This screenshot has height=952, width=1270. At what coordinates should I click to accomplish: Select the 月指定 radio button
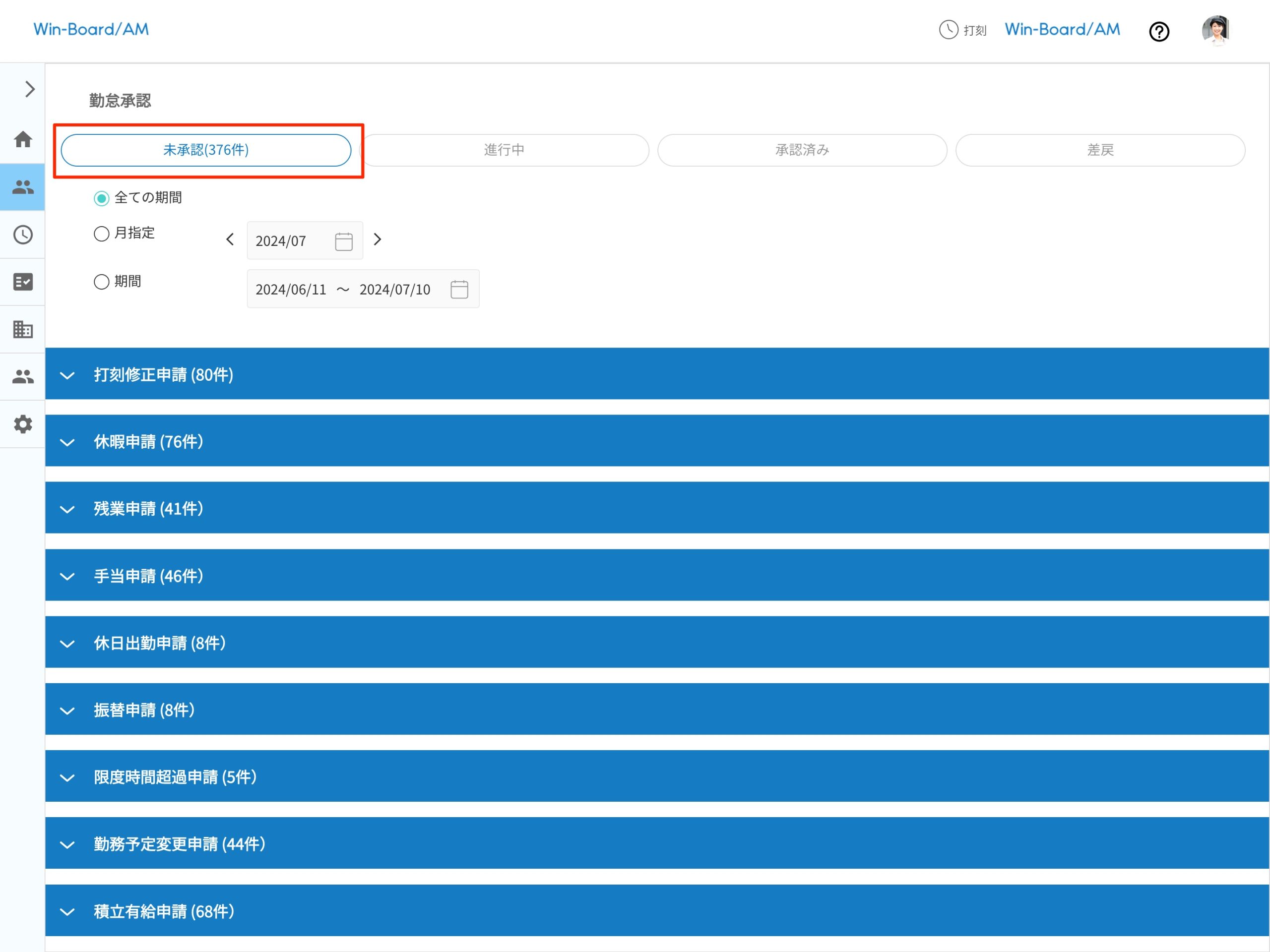(102, 234)
